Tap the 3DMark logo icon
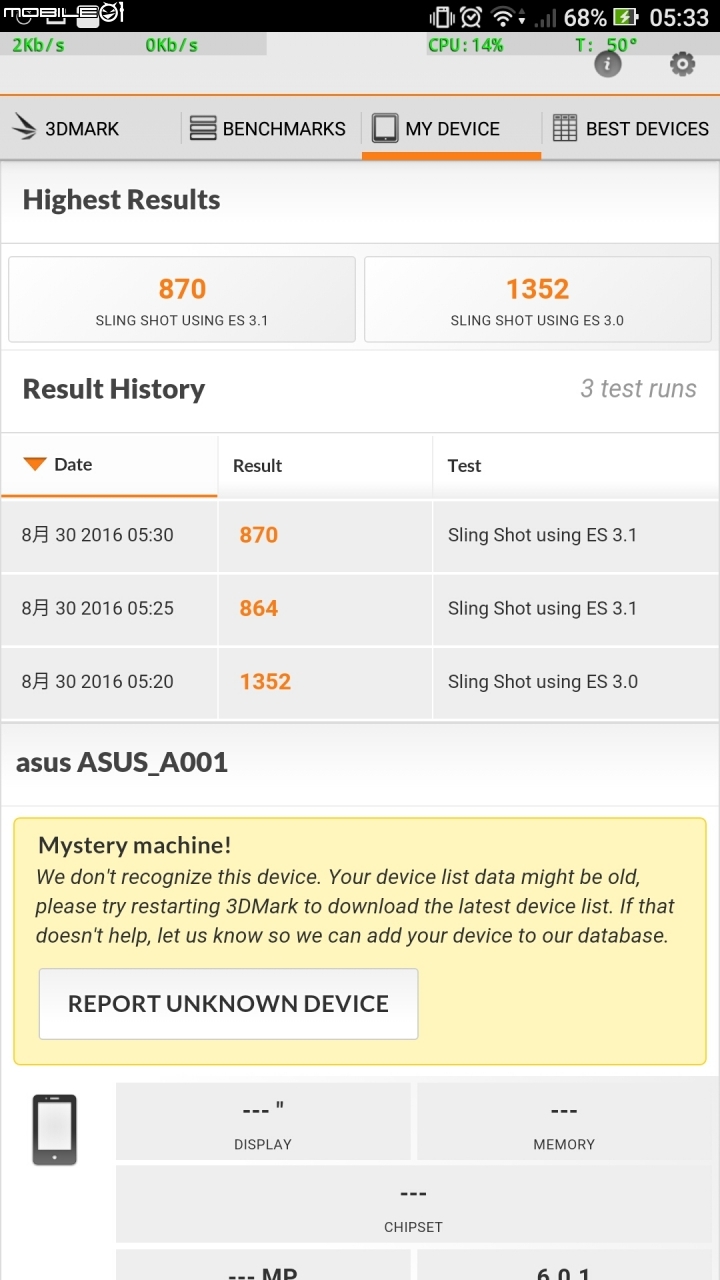The width and height of the screenshot is (720, 1280). click(24, 128)
